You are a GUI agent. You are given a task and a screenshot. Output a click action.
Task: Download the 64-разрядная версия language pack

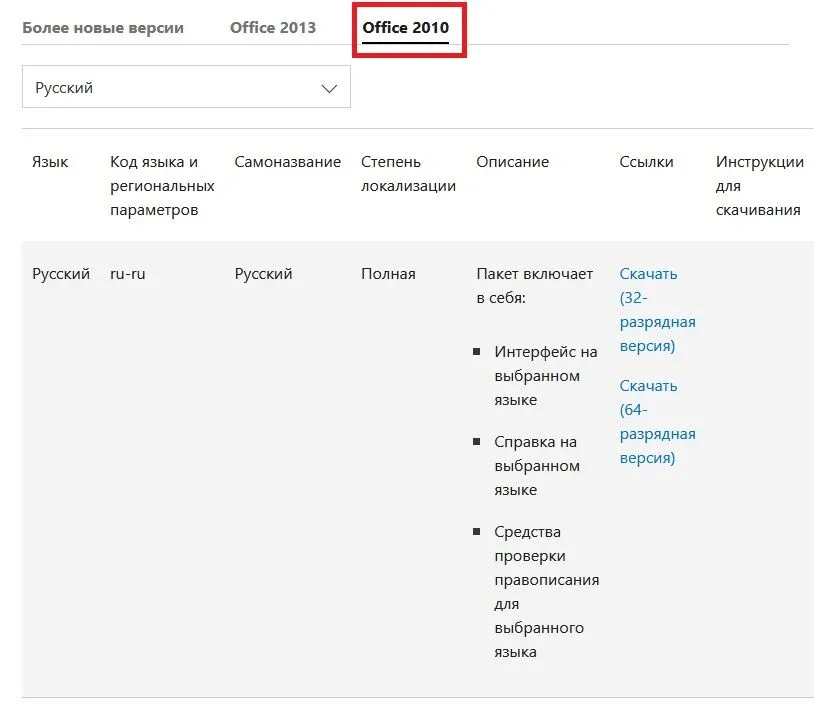[657, 422]
